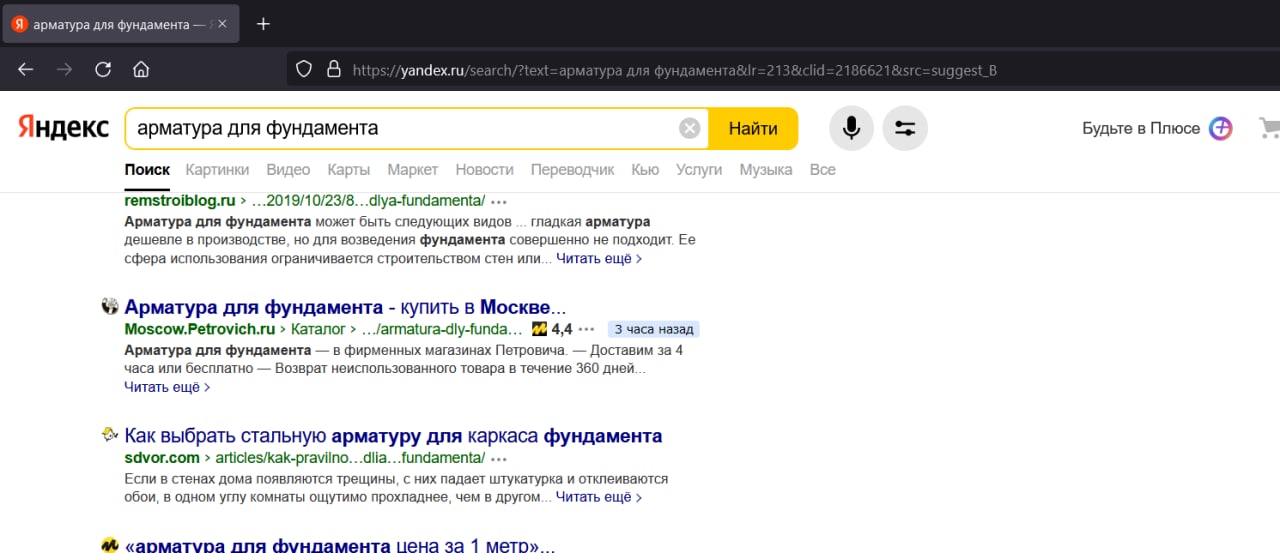The image size is (1280, 553).
Task: Click the shield tracking protection icon
Action: [x=305, y=70]
